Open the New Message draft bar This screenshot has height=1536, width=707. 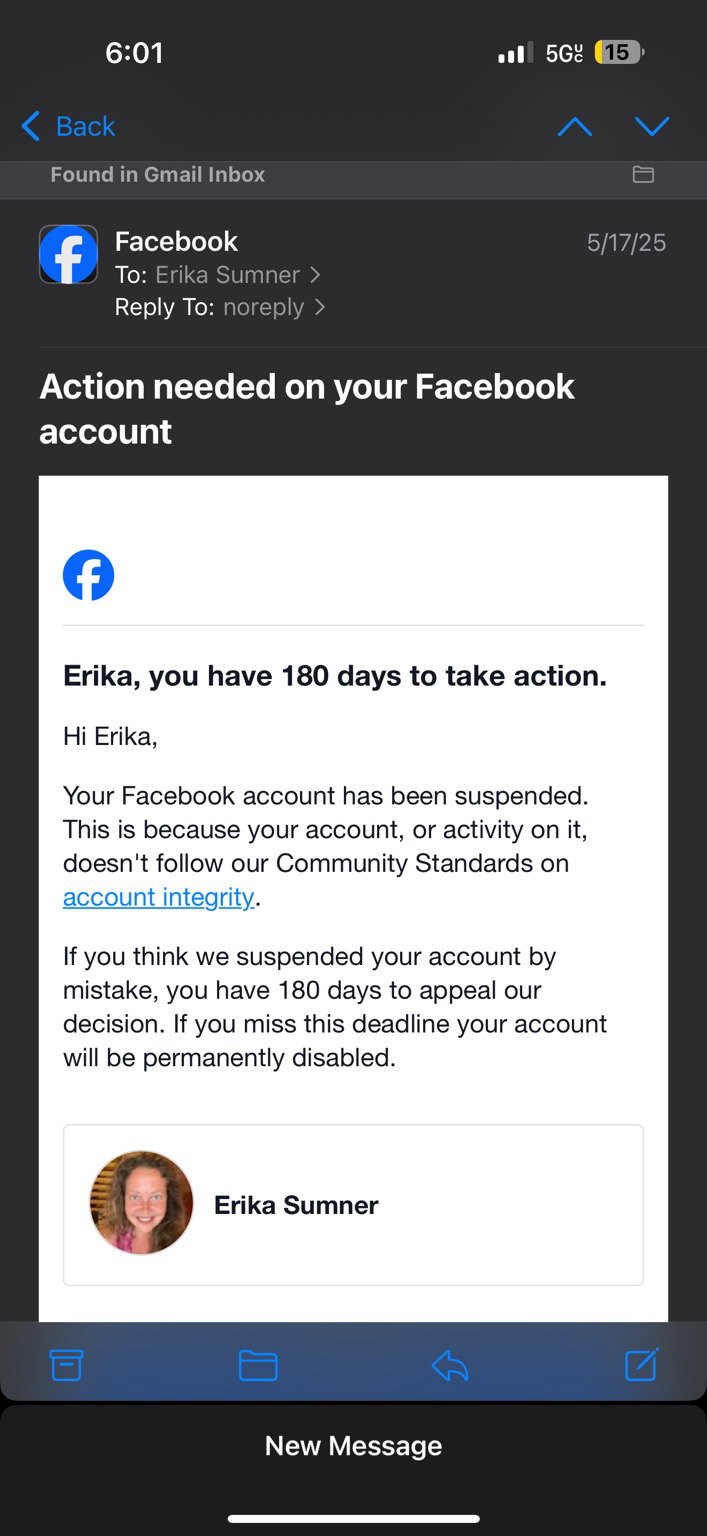[x=353, y=1446]
